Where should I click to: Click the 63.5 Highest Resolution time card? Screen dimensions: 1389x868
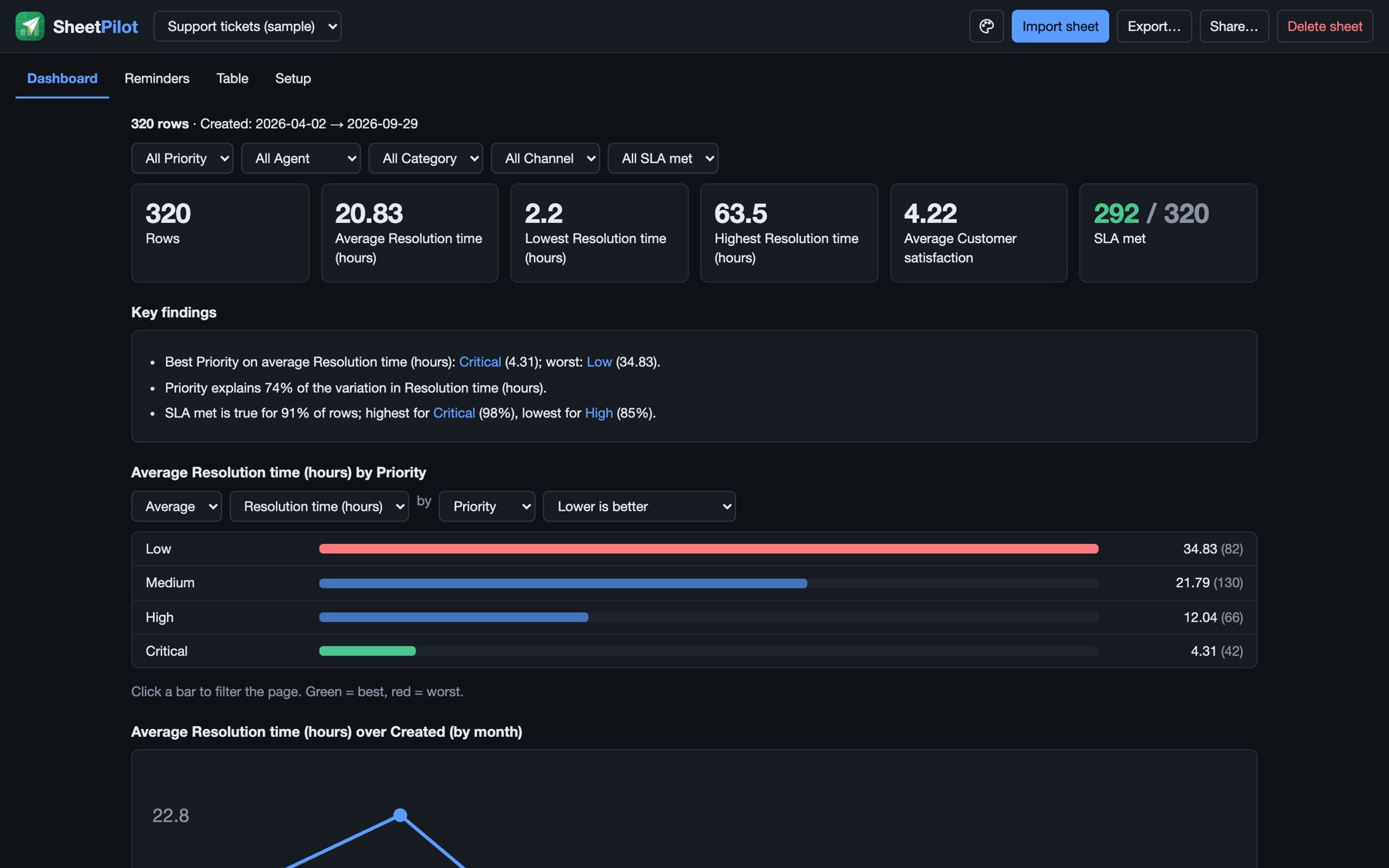click(789, 232)
